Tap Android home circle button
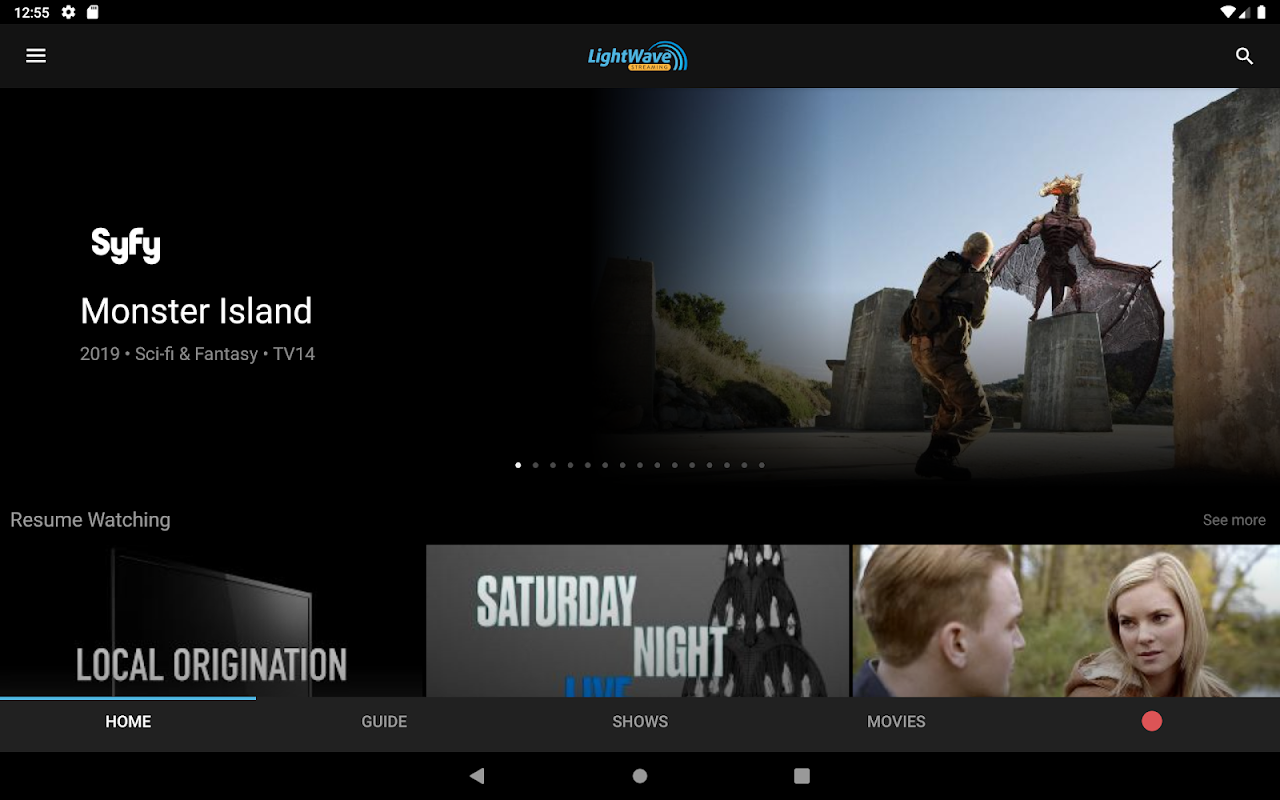Viewport: 1280px width, 800px height. [x=640, y=775]
